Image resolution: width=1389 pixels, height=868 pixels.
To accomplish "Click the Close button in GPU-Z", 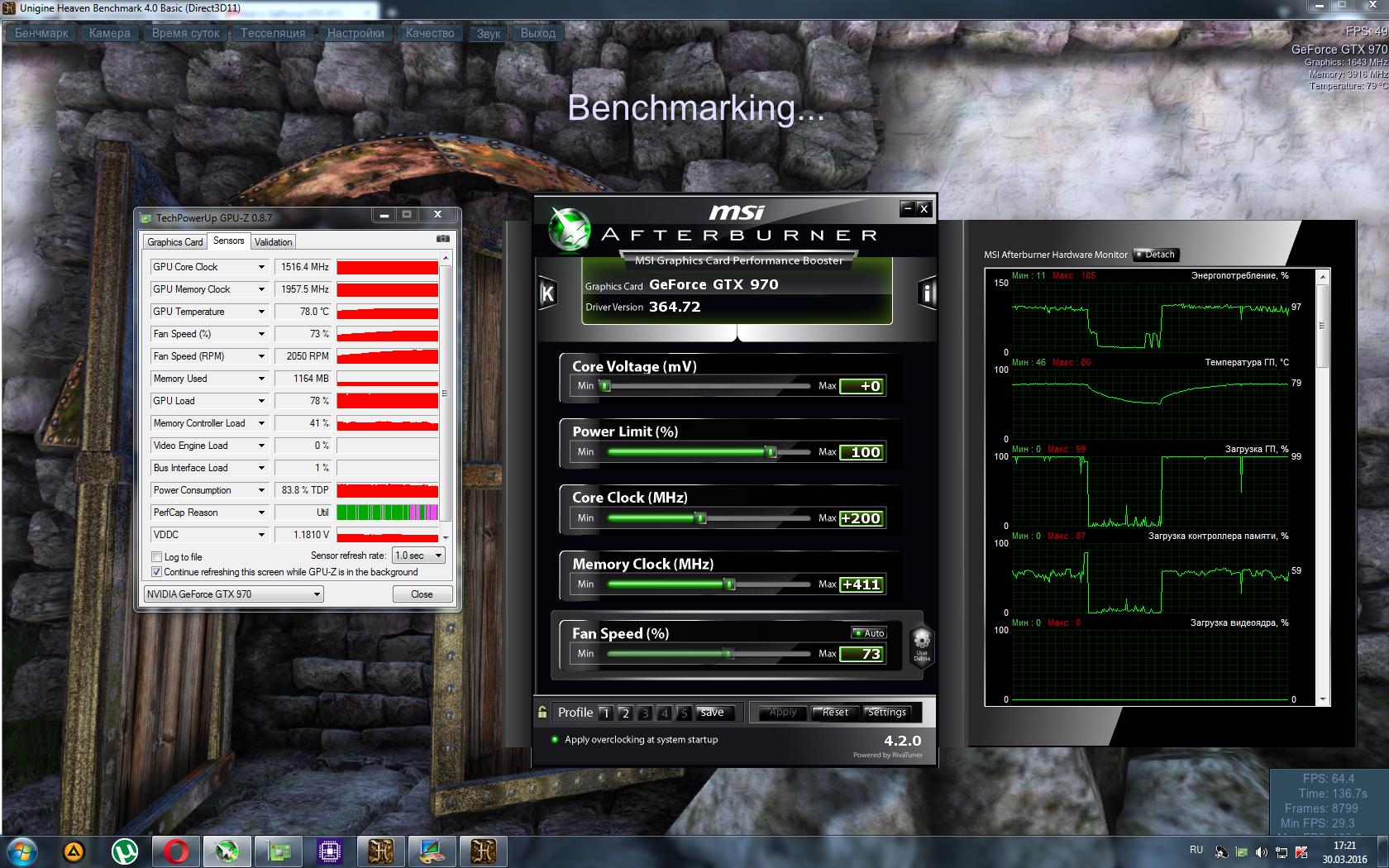I will click(422, 594).
